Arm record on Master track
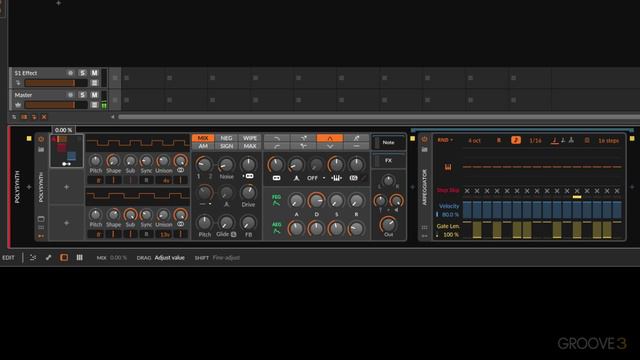Screen dimensions: 640x360 pos(70,95)
